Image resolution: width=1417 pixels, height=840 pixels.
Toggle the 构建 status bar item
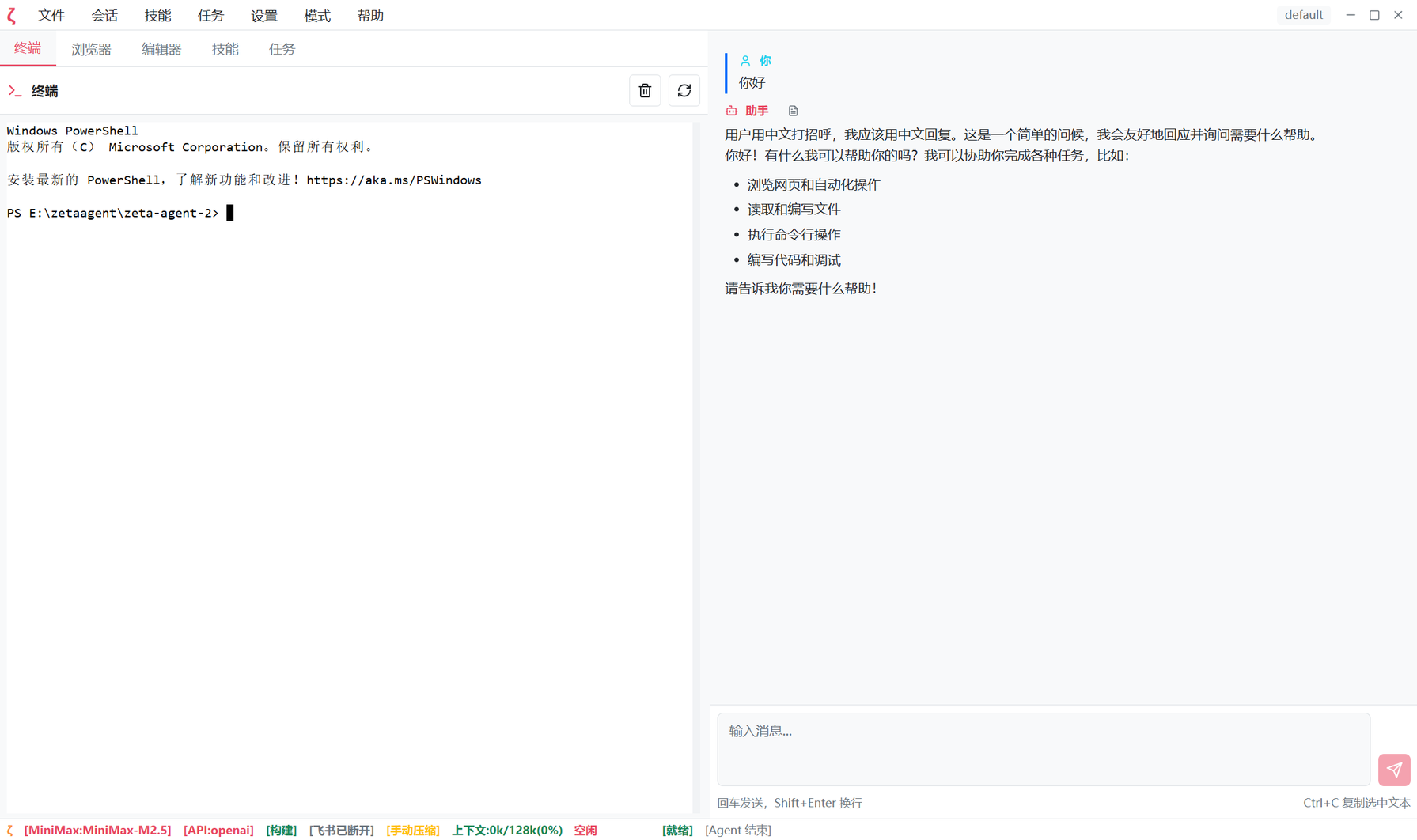click(281, 831)
